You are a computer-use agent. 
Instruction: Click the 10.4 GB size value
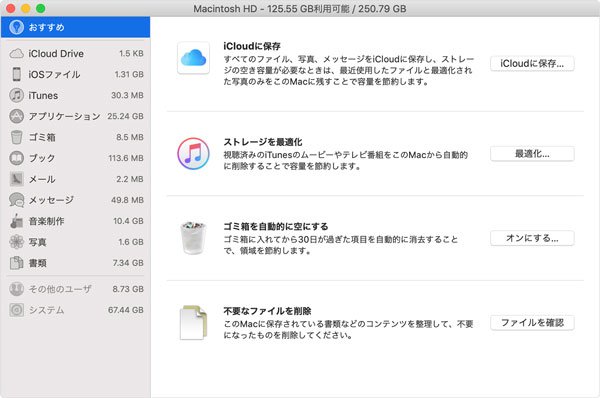[x=128, y=221]
